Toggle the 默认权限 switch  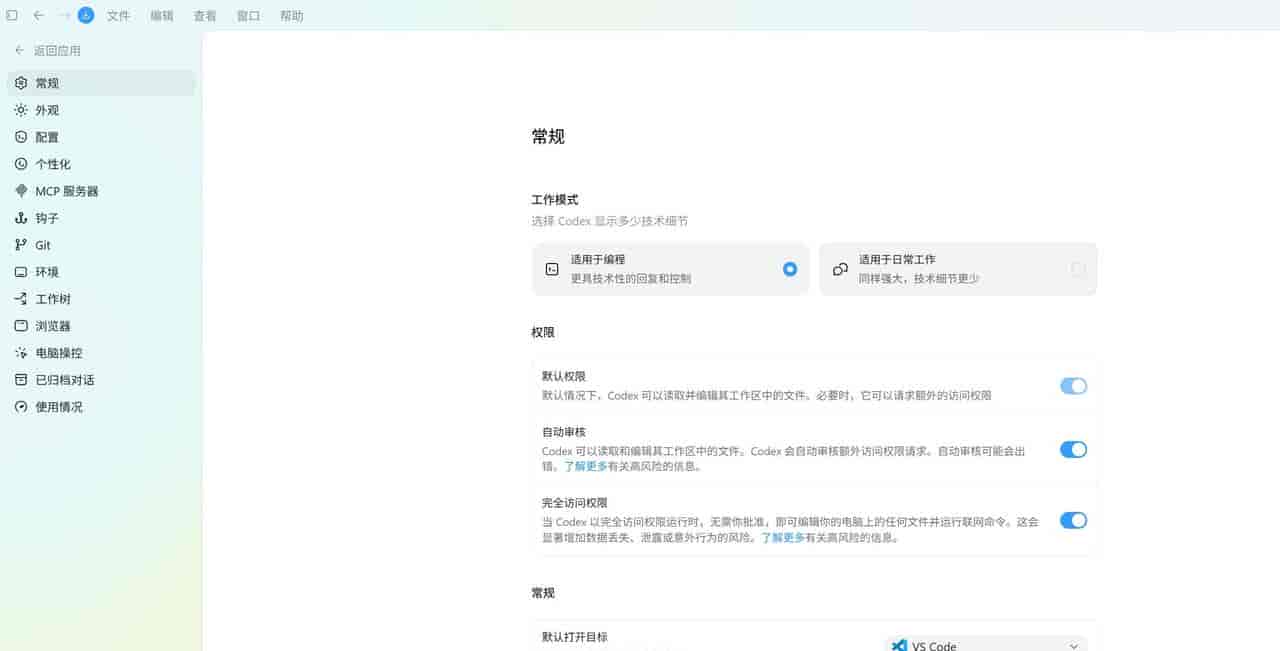coord(1073,386)
